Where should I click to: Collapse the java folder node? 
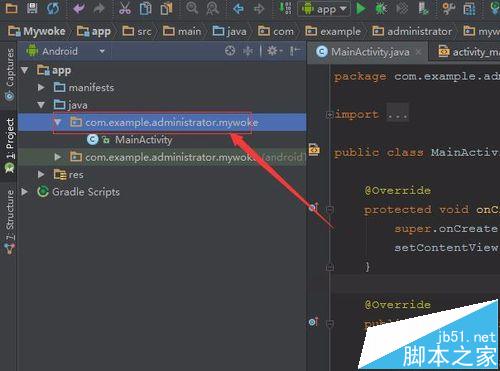(x=41, y=105)
